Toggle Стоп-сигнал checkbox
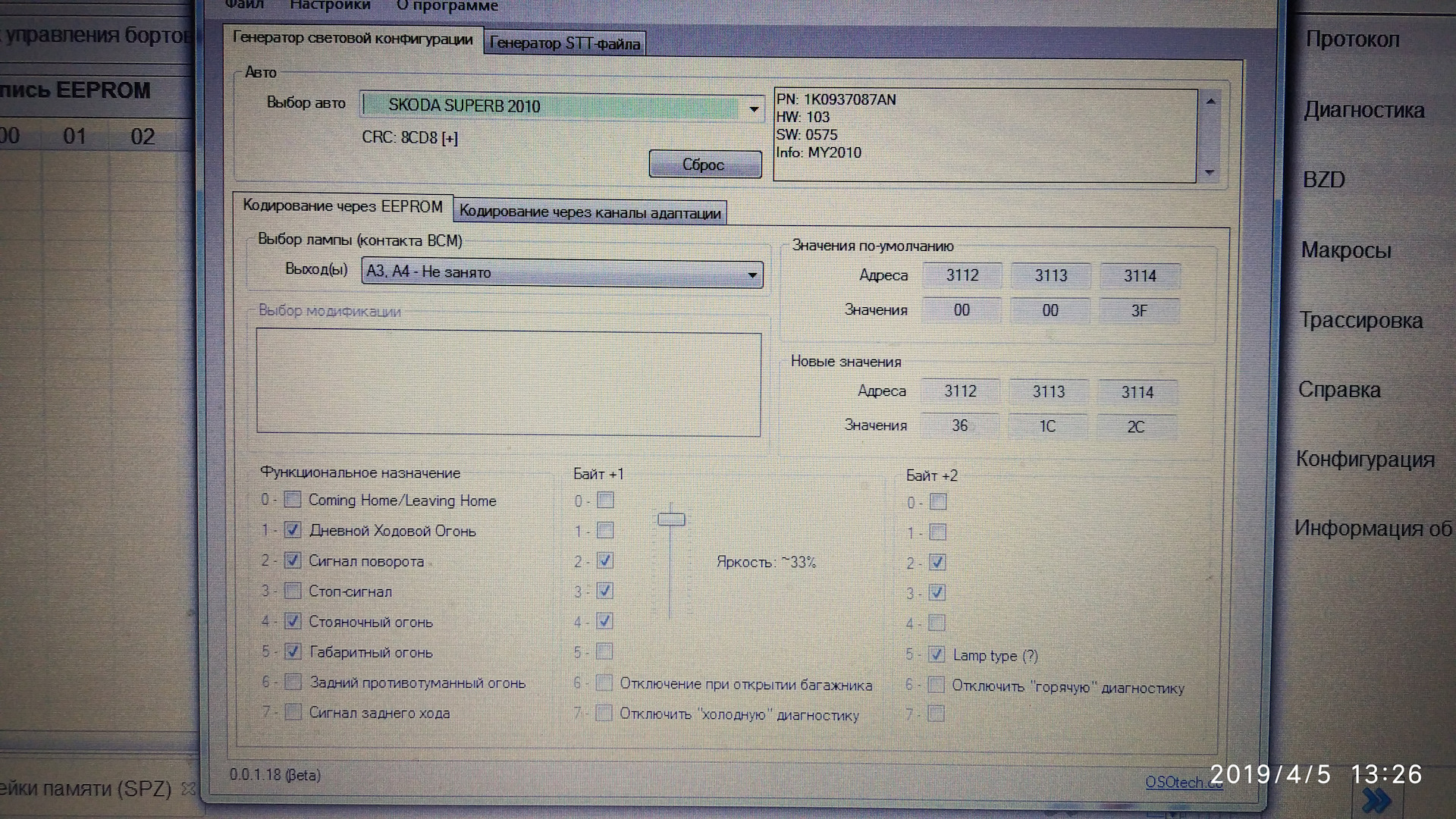 (293, 591)
